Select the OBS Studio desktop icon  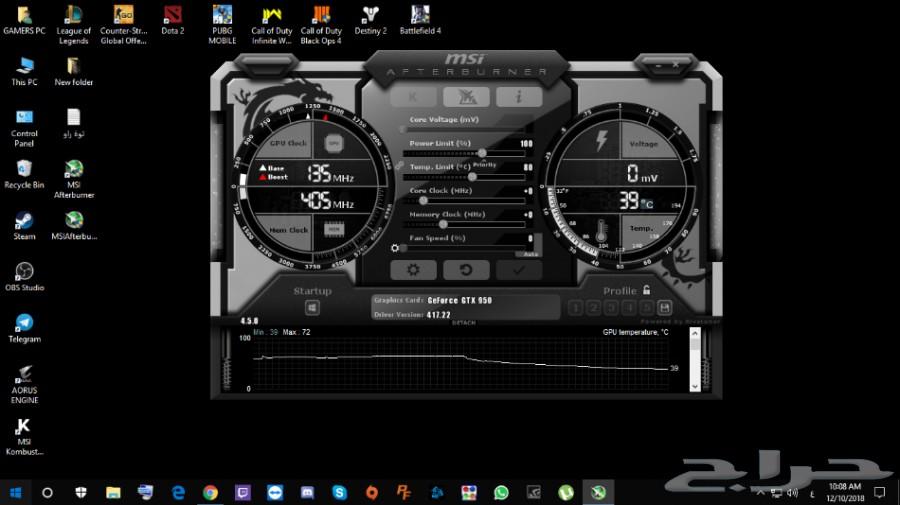(x=24, y=277)
